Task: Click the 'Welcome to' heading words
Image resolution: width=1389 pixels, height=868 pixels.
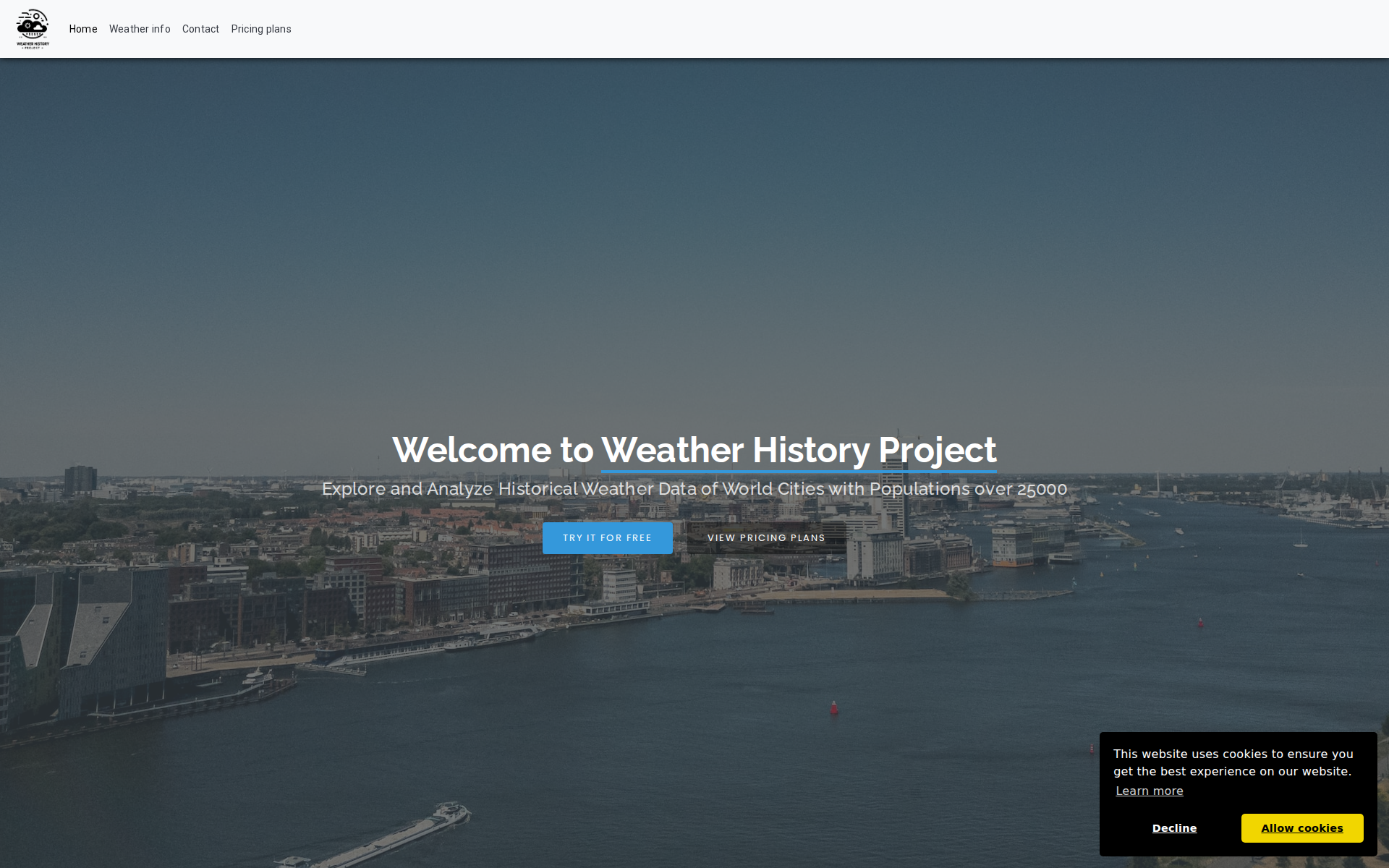Action: tap(492, 450)
